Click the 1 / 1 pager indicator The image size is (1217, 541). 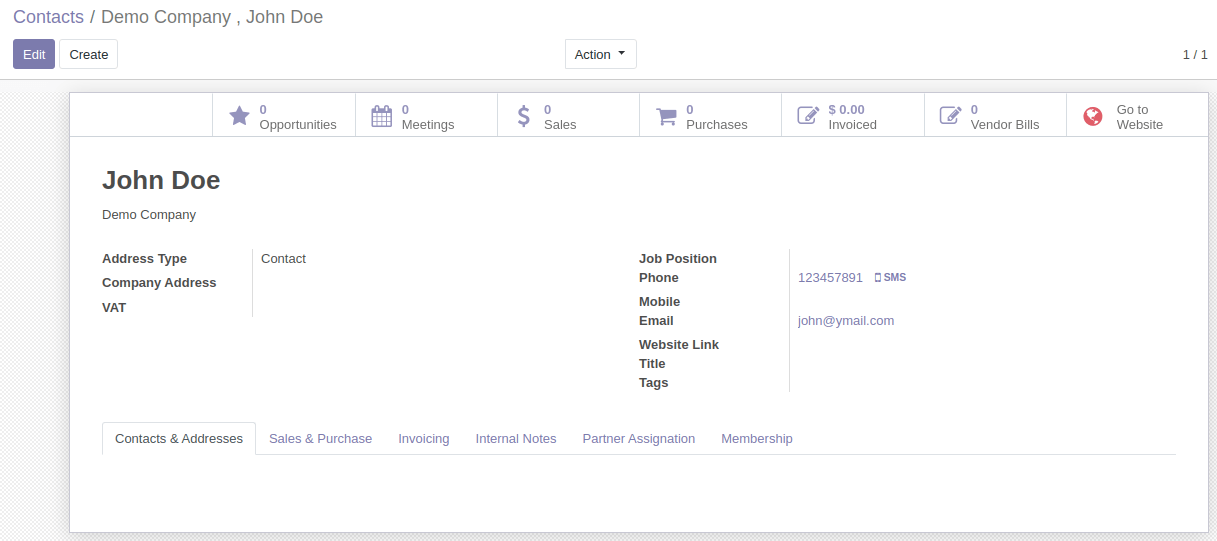tap(1195, 54)
